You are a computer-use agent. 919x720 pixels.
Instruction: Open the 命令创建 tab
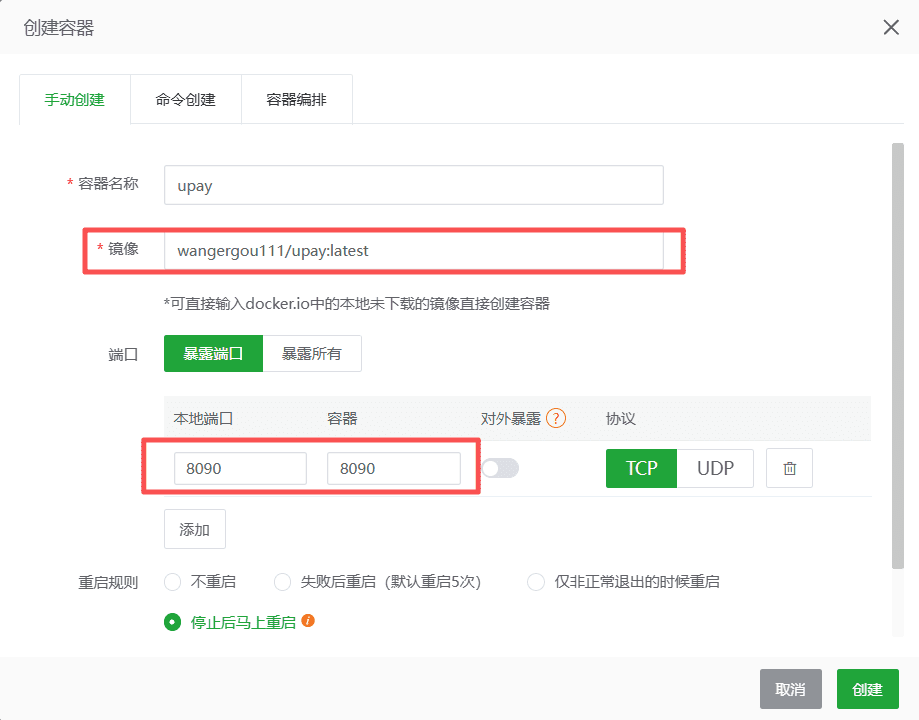point(186,100)
